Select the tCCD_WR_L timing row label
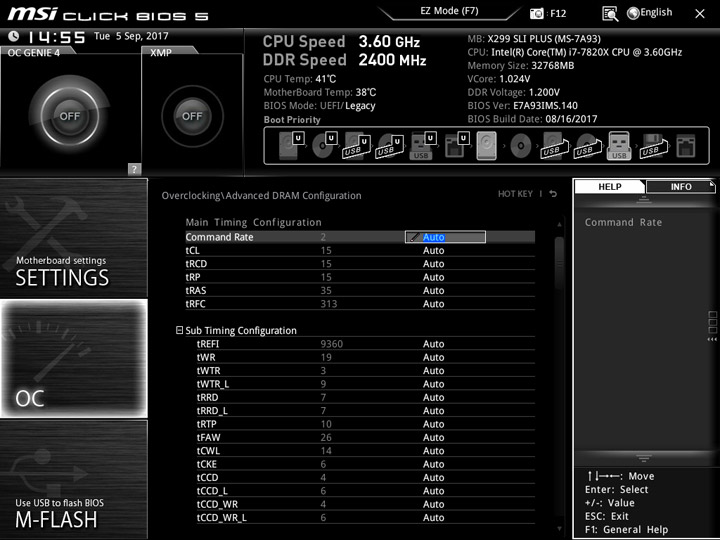The width and height of the screenshot is (720, 540). point(222,518)
